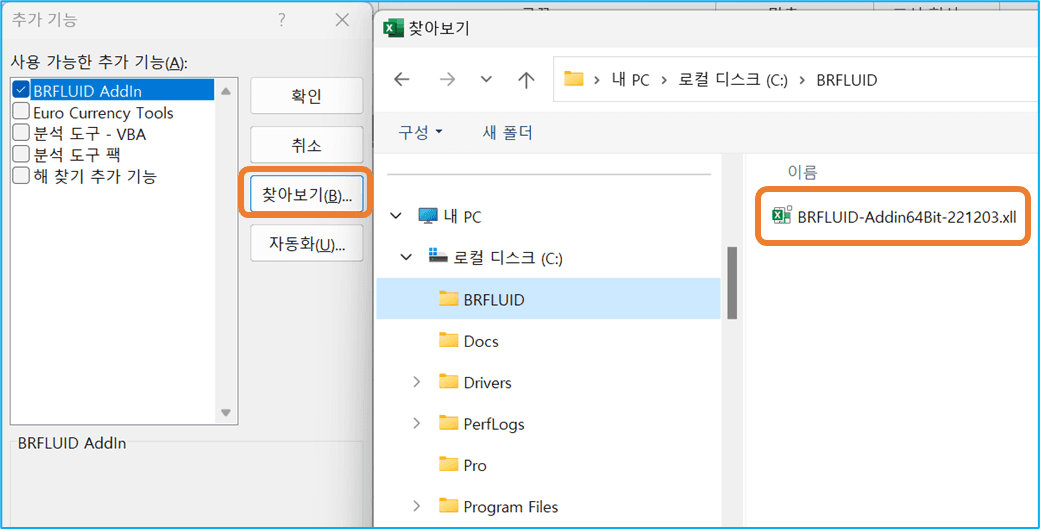Click BRFLUID in the address bar path
Viewport: 1040px width, 529px height.
tap(847, 80)
